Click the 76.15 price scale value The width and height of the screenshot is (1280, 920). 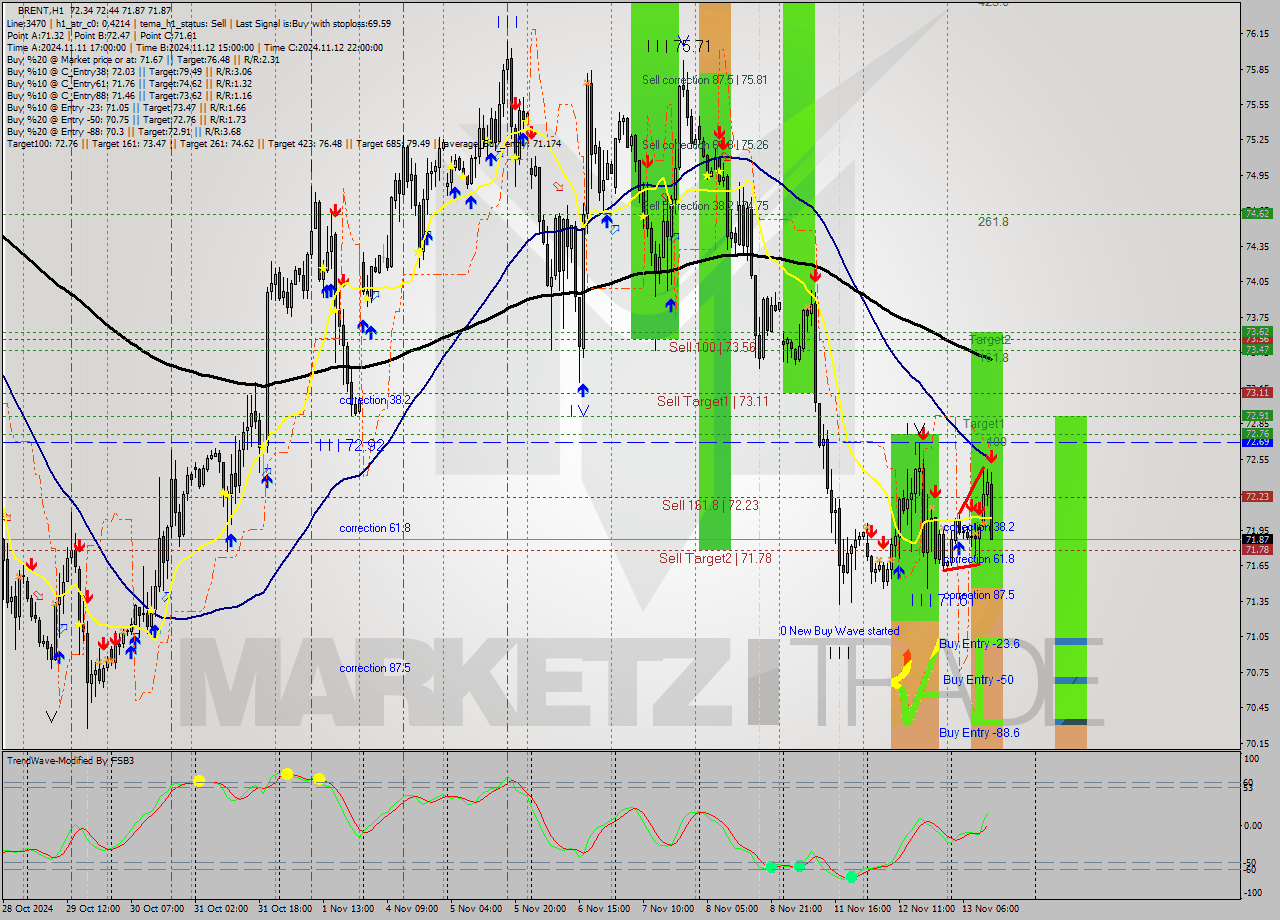1258,34
